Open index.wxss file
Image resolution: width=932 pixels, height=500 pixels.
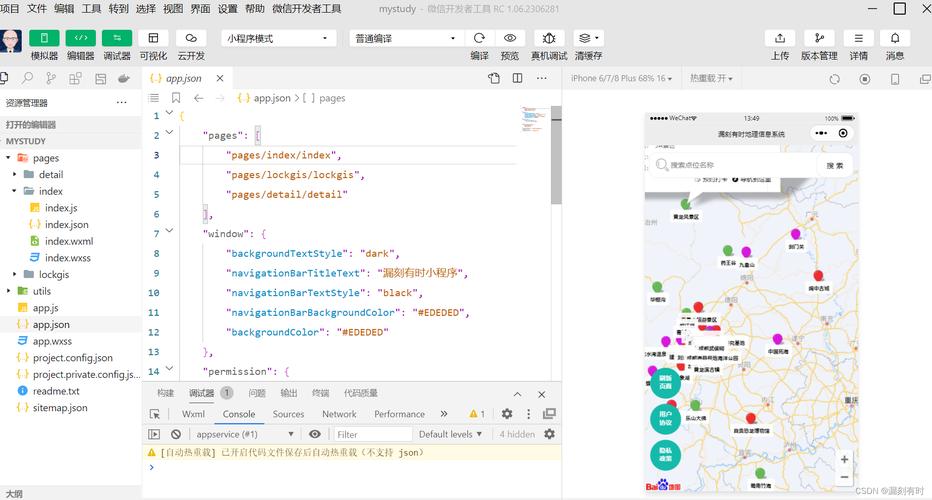(68, 257)
